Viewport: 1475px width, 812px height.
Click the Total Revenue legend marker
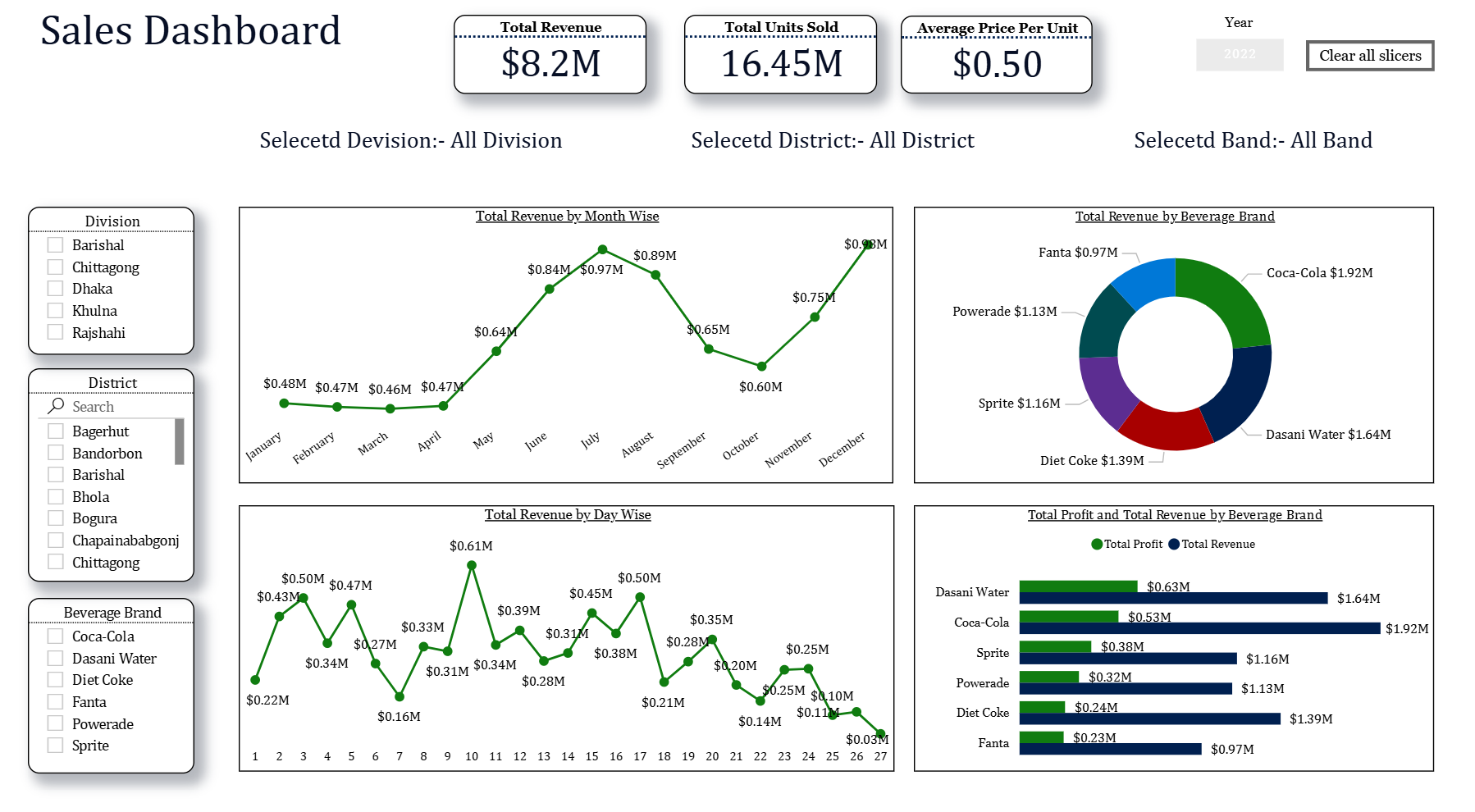click(x=1174, y=545)
